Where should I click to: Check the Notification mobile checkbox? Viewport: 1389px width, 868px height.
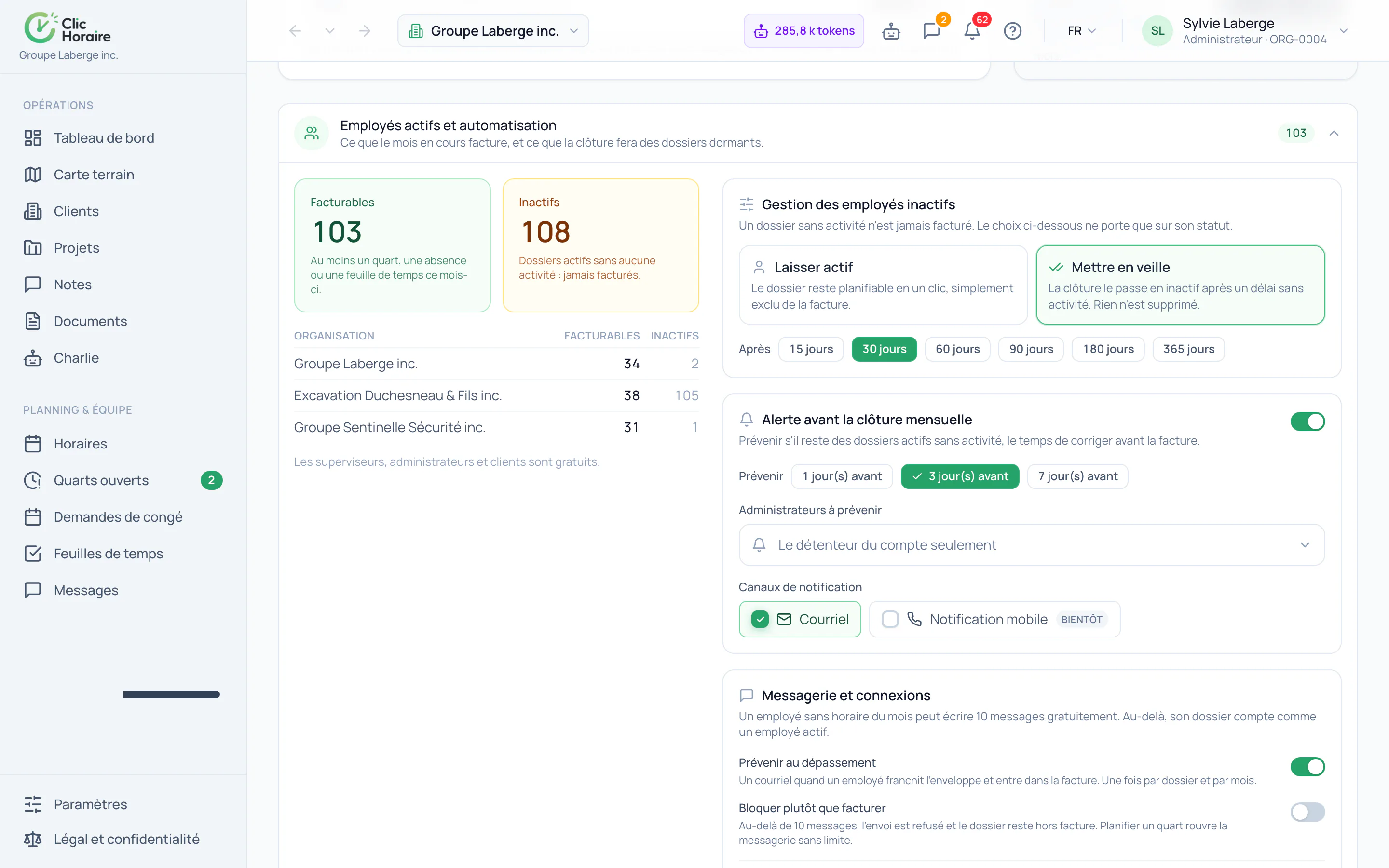pyautogui.click(x=890, y=620)
